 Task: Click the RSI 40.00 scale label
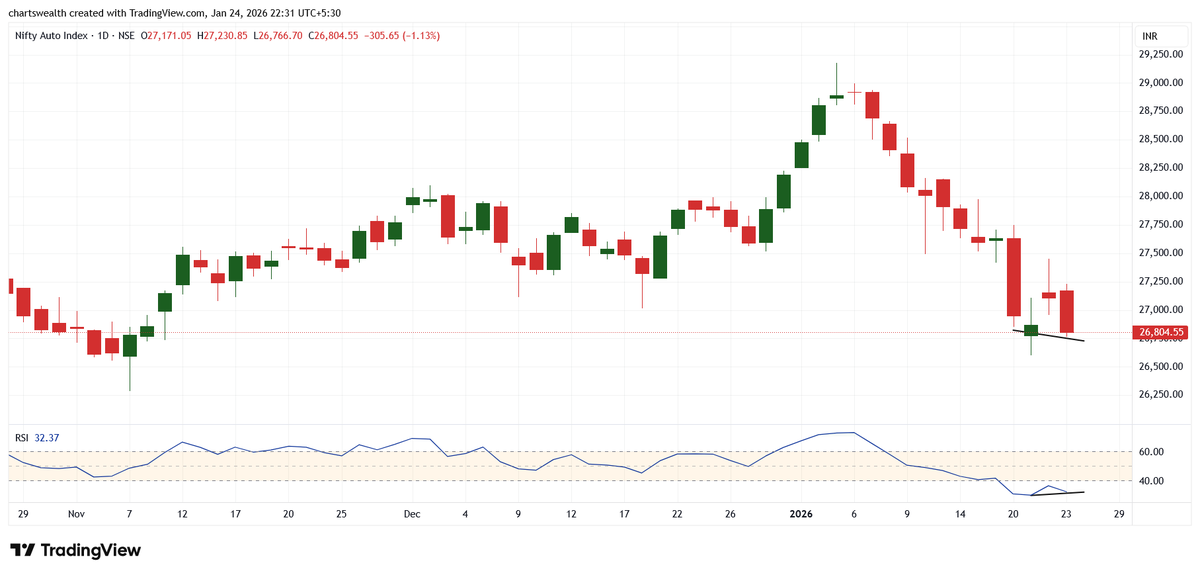[1152, 481]
